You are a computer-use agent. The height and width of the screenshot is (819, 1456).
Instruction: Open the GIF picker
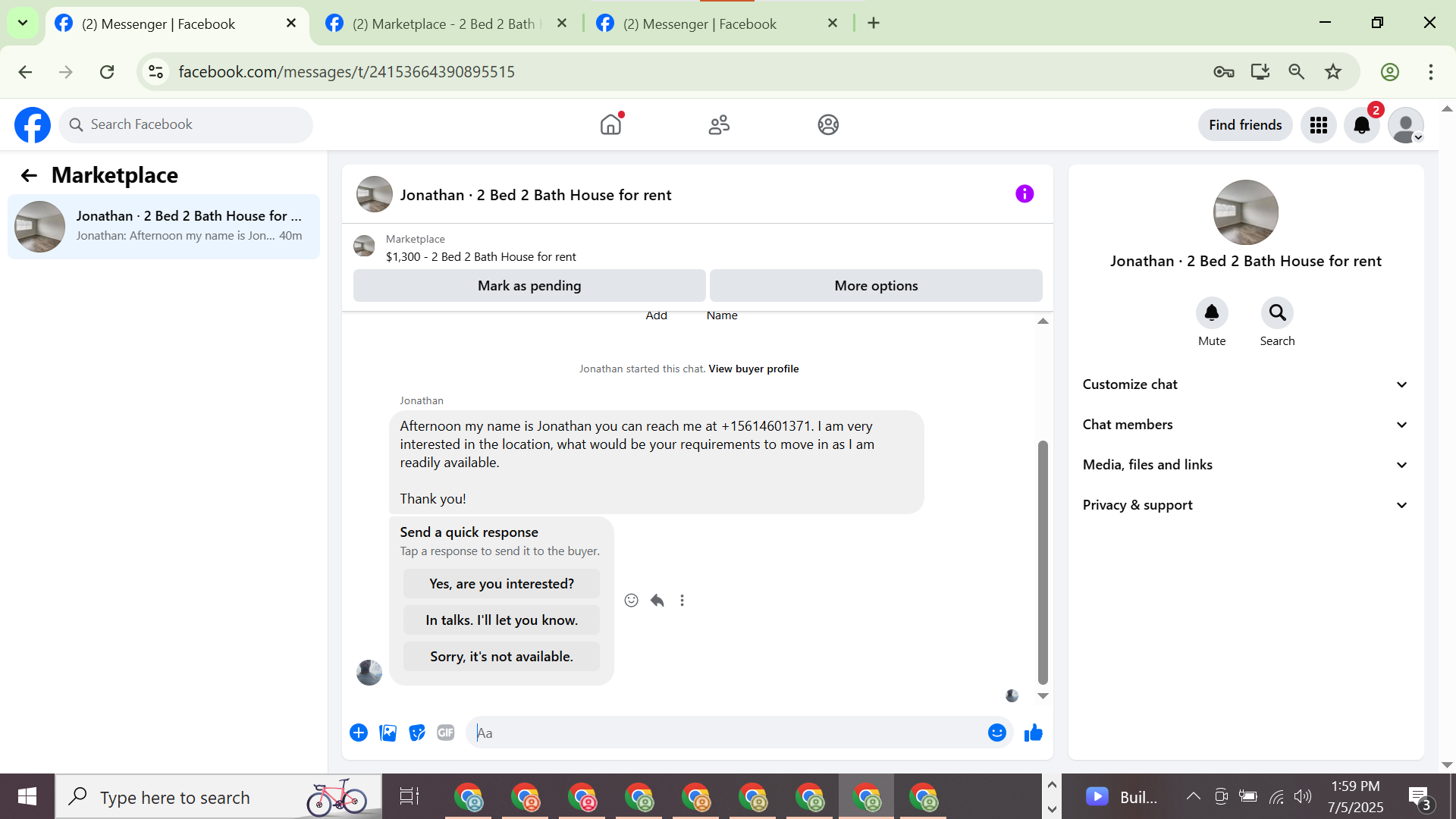point(445,733)
